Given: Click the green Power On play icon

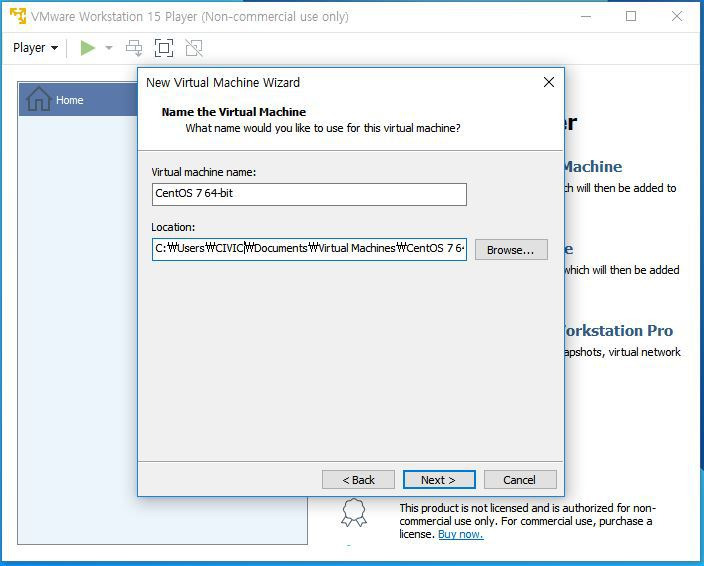Looking at the screenshot, I should pos(88,48).
